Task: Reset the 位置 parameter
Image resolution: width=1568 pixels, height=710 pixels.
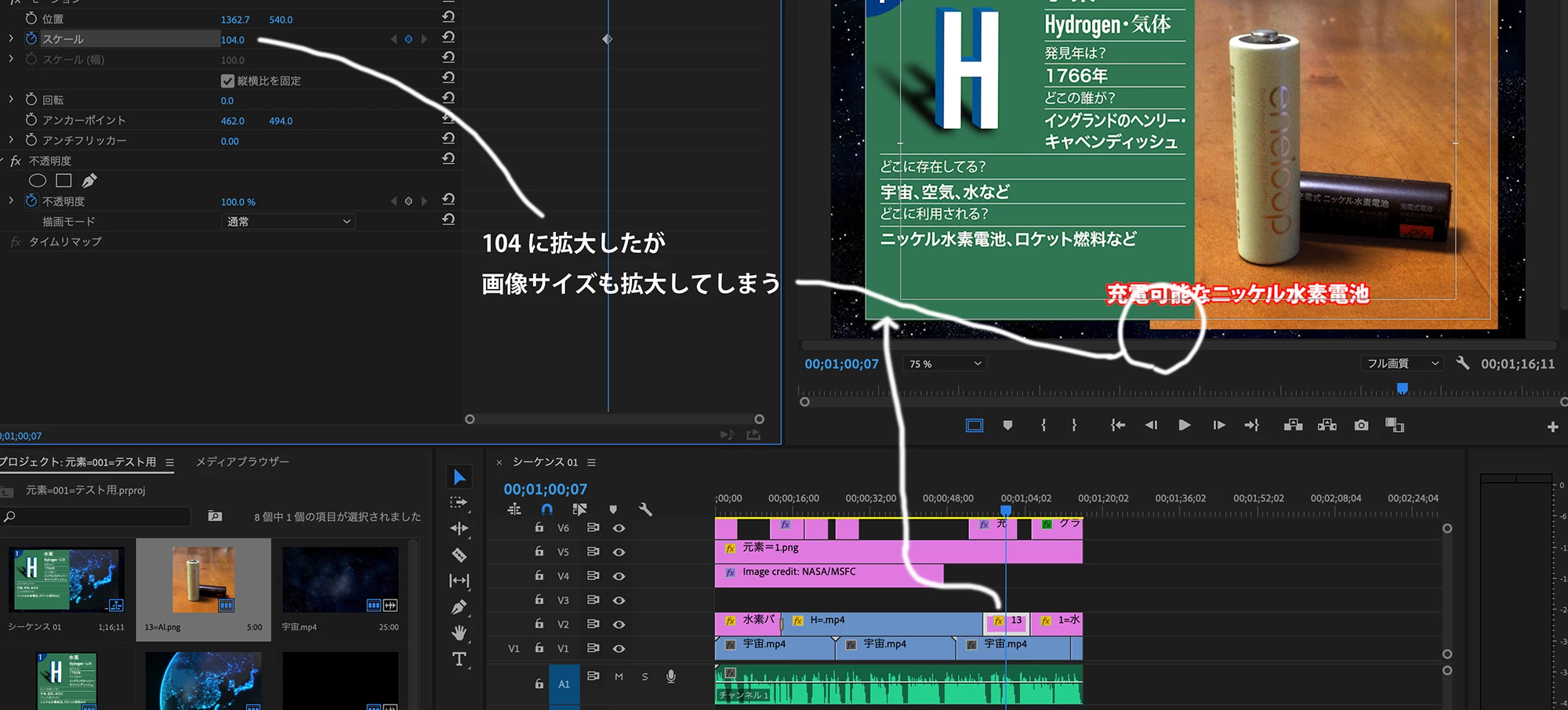Action: [x=448, y=16]
